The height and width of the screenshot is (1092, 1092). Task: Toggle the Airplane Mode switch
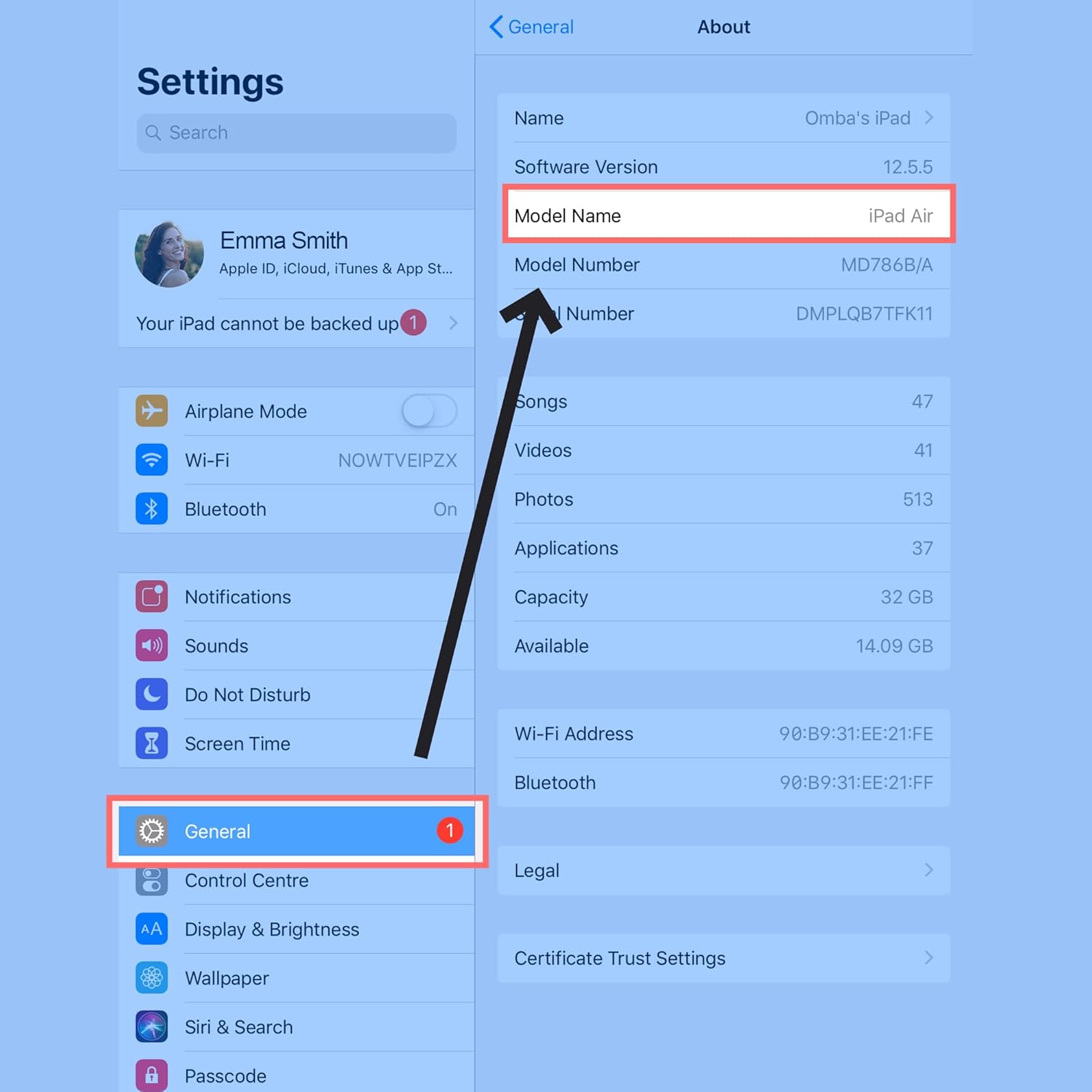click(429, 411)
